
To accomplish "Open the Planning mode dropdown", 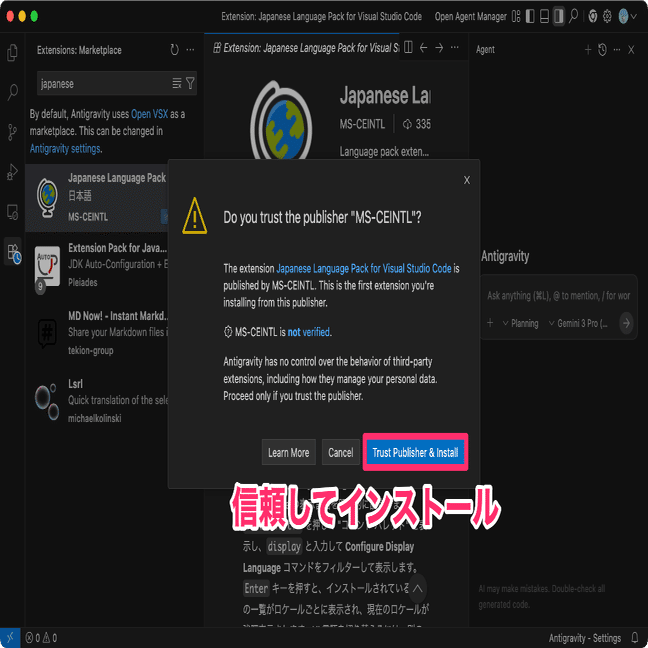I will pyautogui.click(x=521, y=323).
